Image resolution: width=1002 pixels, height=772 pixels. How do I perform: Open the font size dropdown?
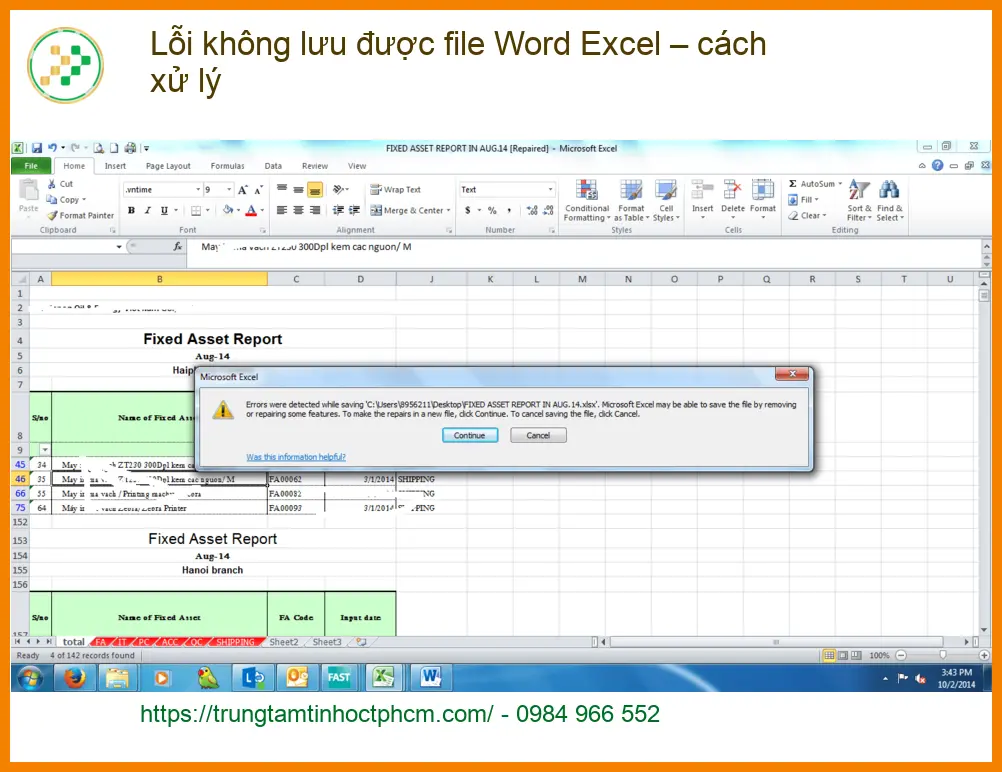pos(229,190)
